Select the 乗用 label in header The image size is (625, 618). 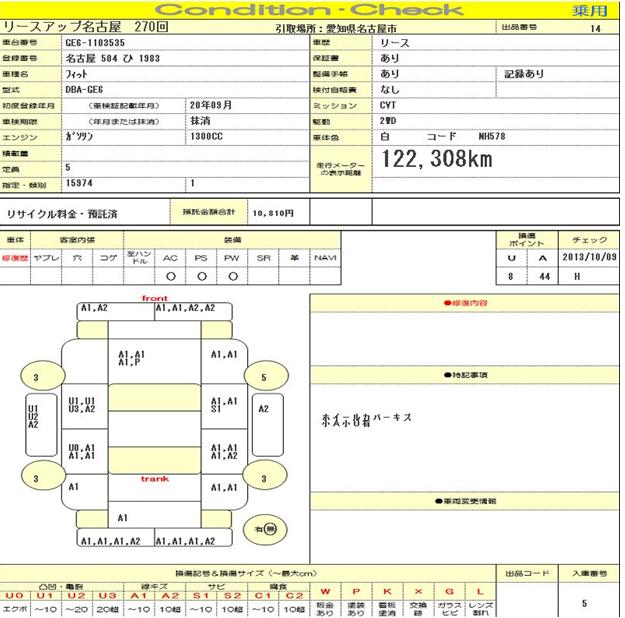[x=590, y=10]
